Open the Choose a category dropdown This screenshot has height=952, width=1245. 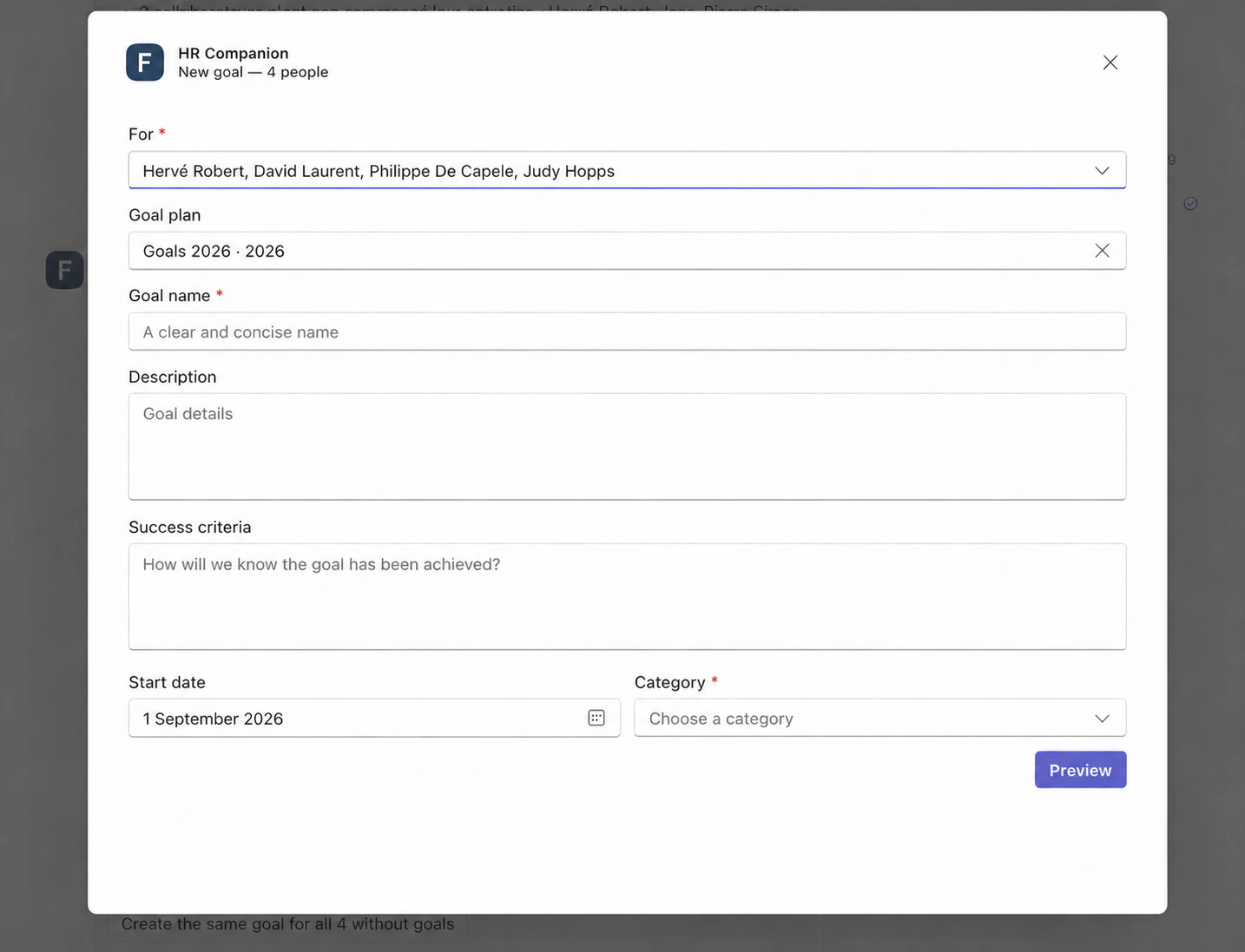click(880, 718)
